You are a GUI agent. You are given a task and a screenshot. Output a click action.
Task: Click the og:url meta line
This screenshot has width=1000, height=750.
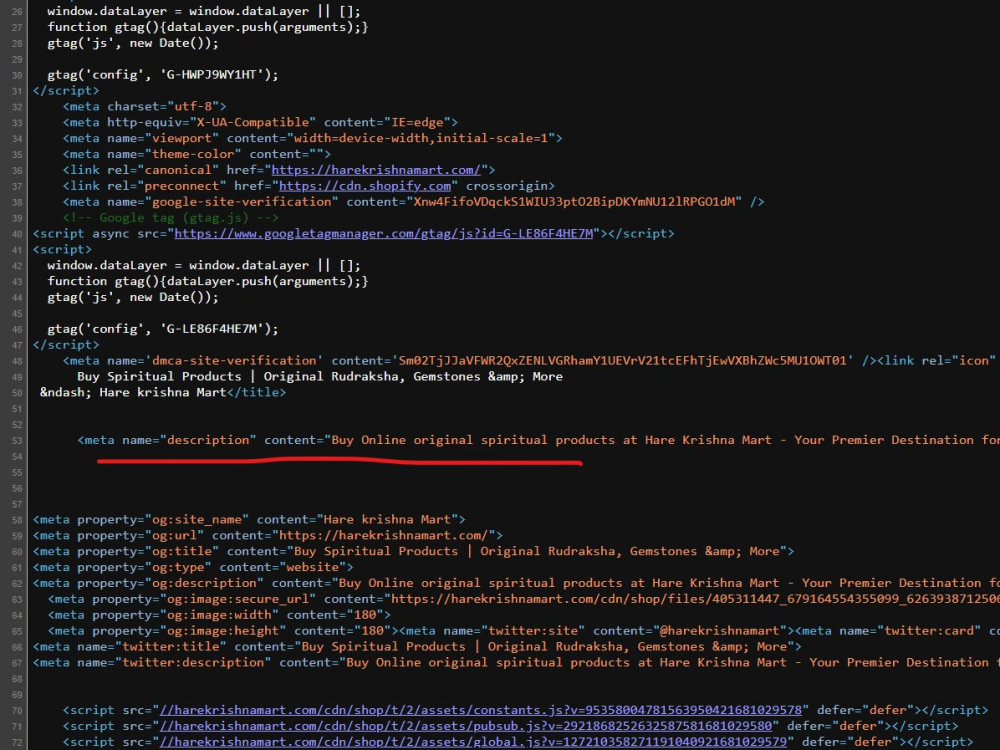click(268, 536)
